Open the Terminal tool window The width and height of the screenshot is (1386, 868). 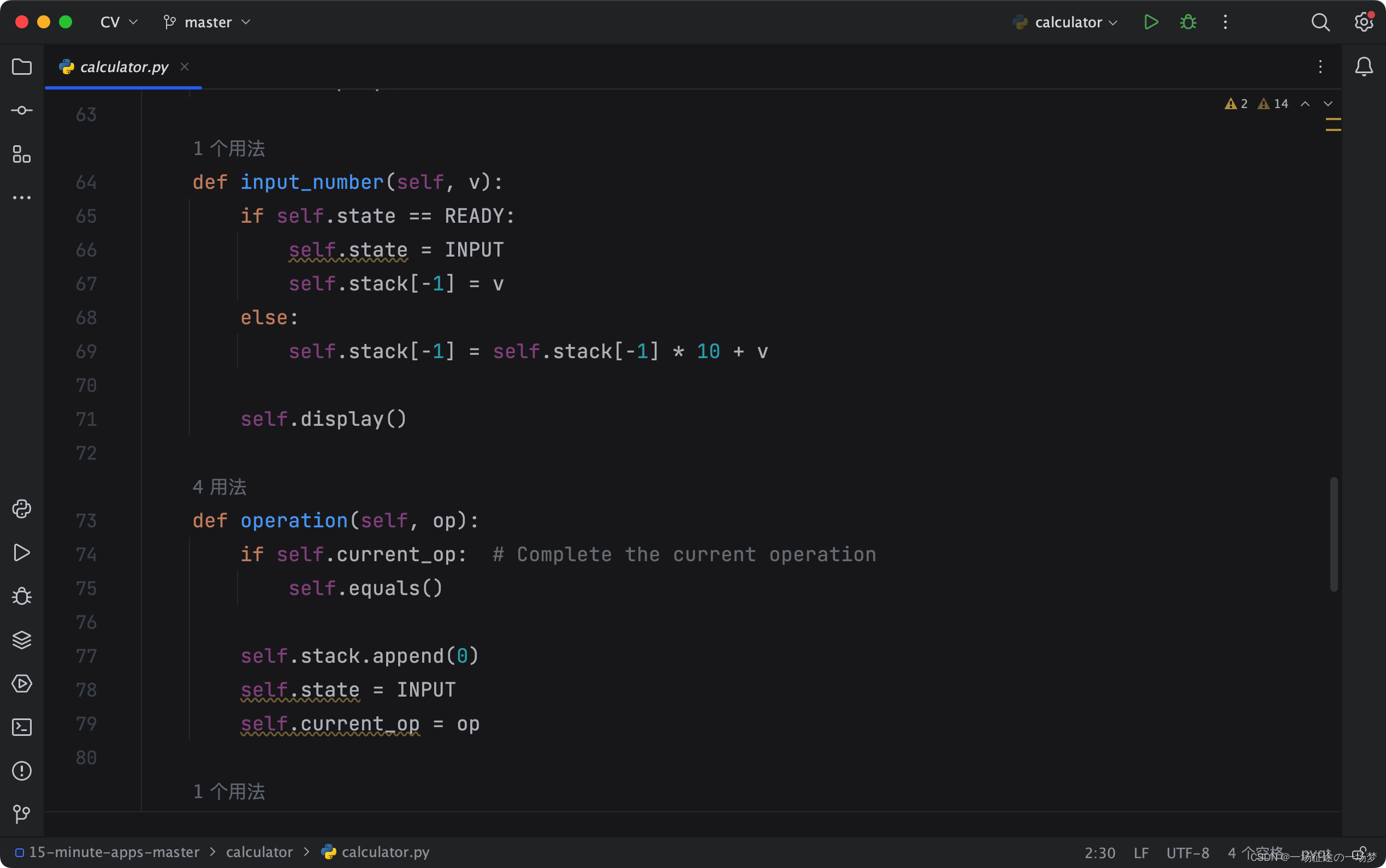pos(22,727)
